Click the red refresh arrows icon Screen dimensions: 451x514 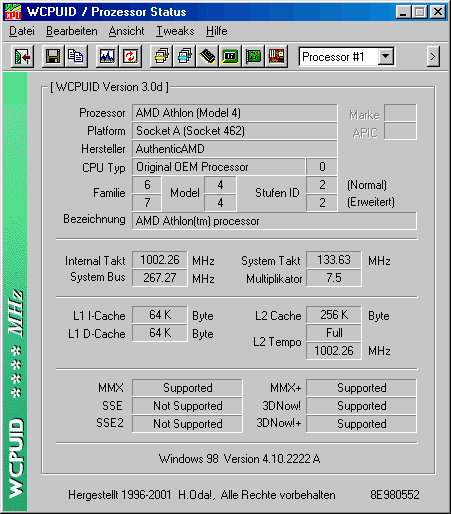click(x=130, y=57)
